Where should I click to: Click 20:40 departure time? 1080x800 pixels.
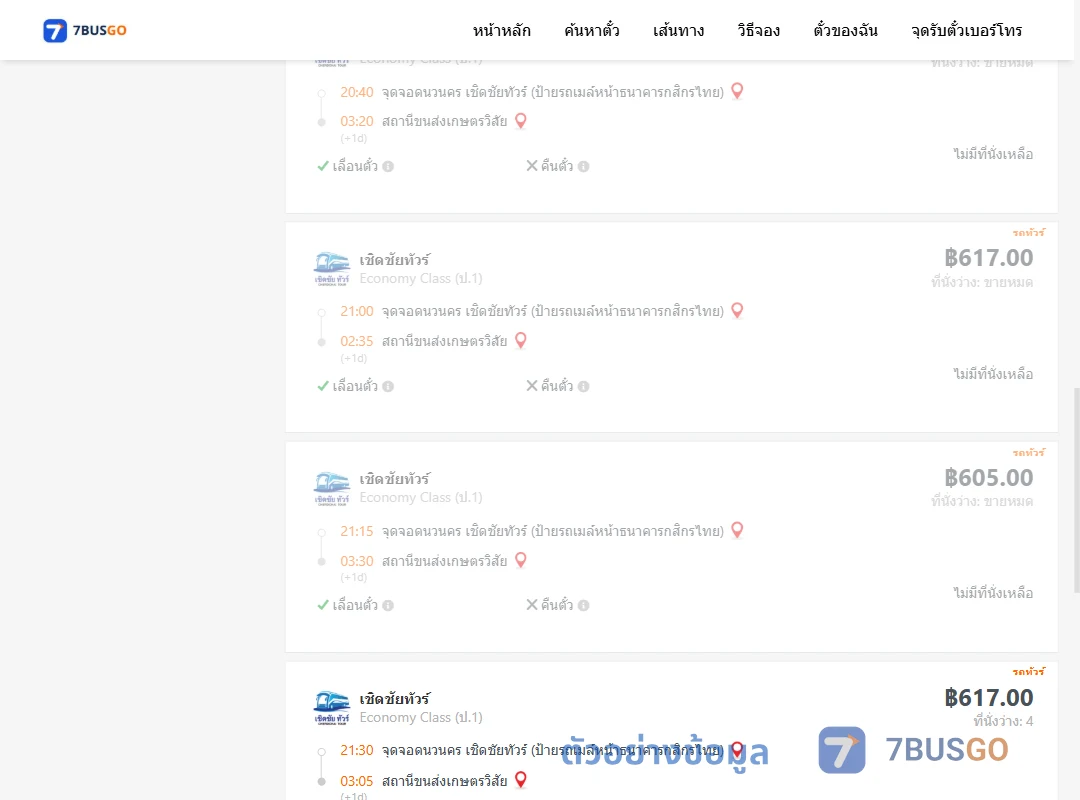pyautogui.click(x=357, y=92)
